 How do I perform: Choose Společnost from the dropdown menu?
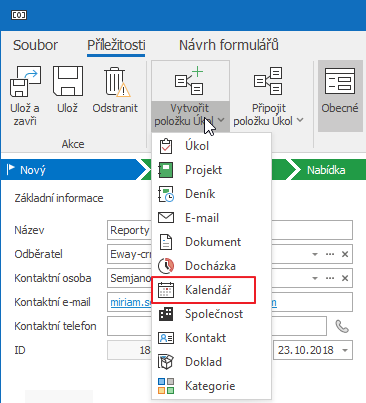[x=212, y=314]
